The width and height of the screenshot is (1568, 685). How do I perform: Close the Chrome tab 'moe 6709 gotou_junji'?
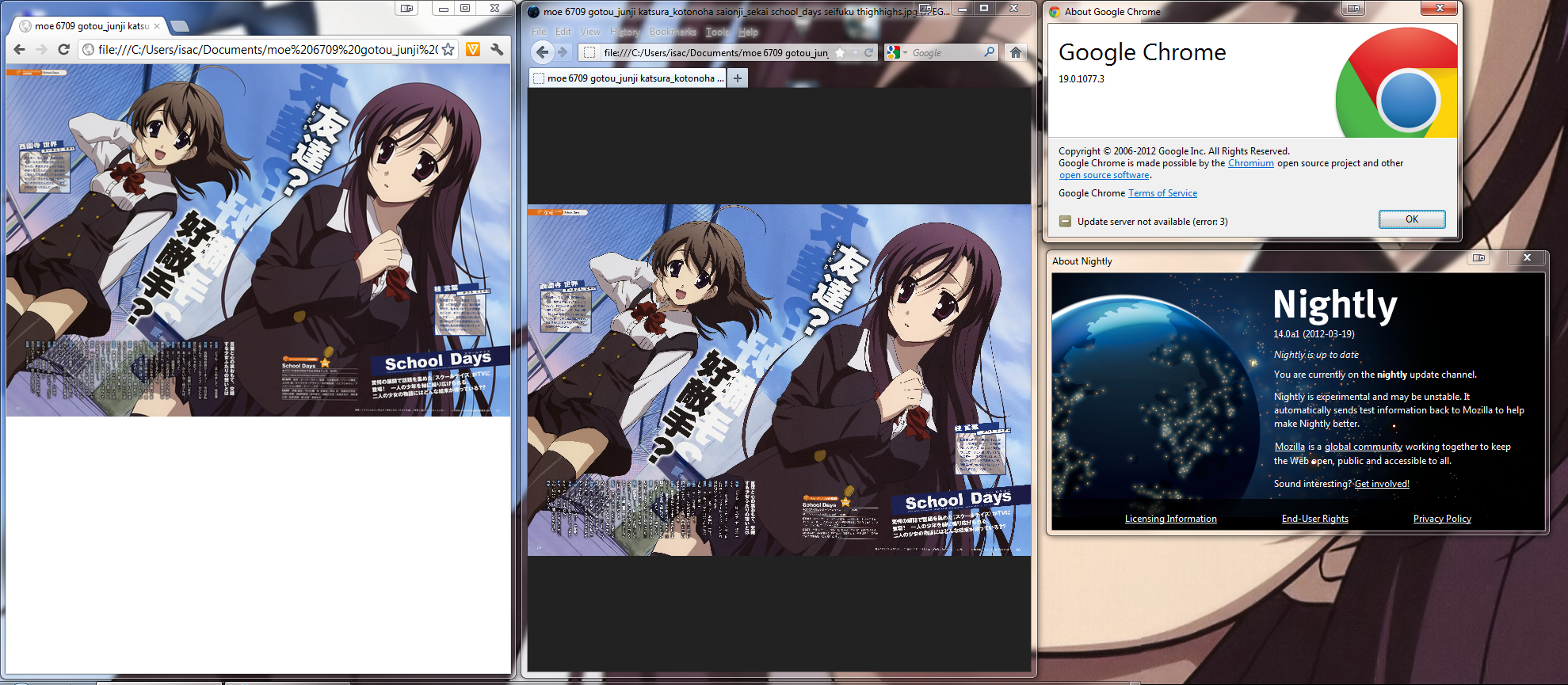pos(157,26)
